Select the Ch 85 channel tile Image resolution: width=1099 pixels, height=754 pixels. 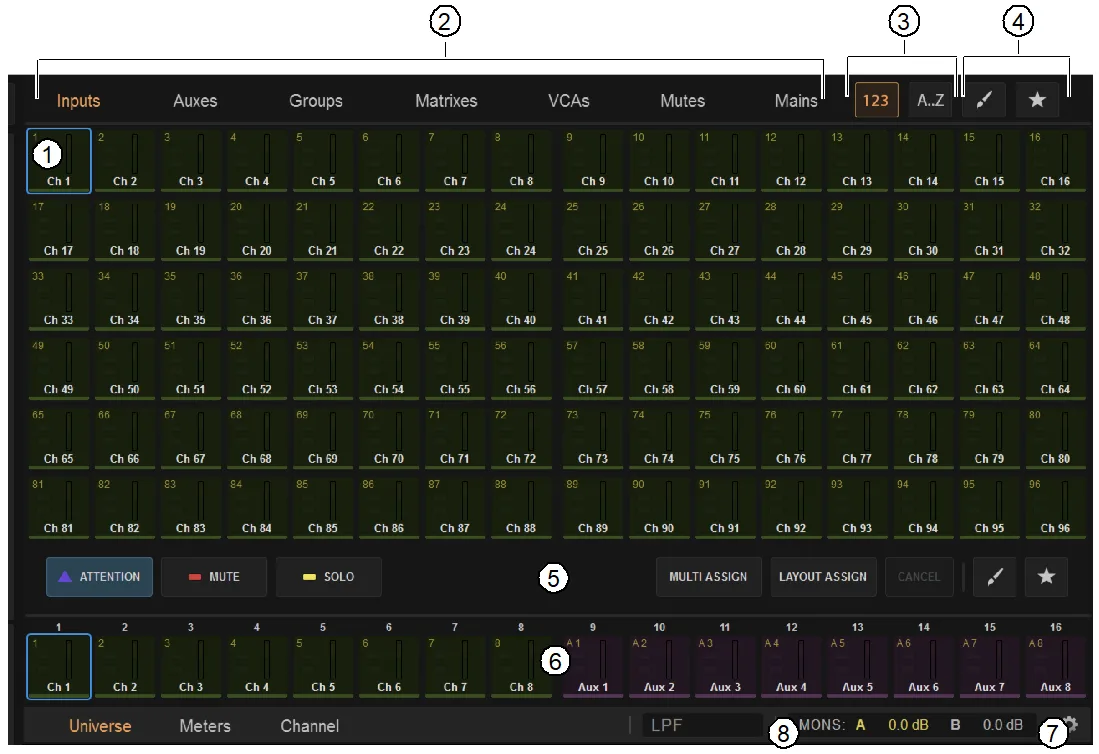click(323, 507)
